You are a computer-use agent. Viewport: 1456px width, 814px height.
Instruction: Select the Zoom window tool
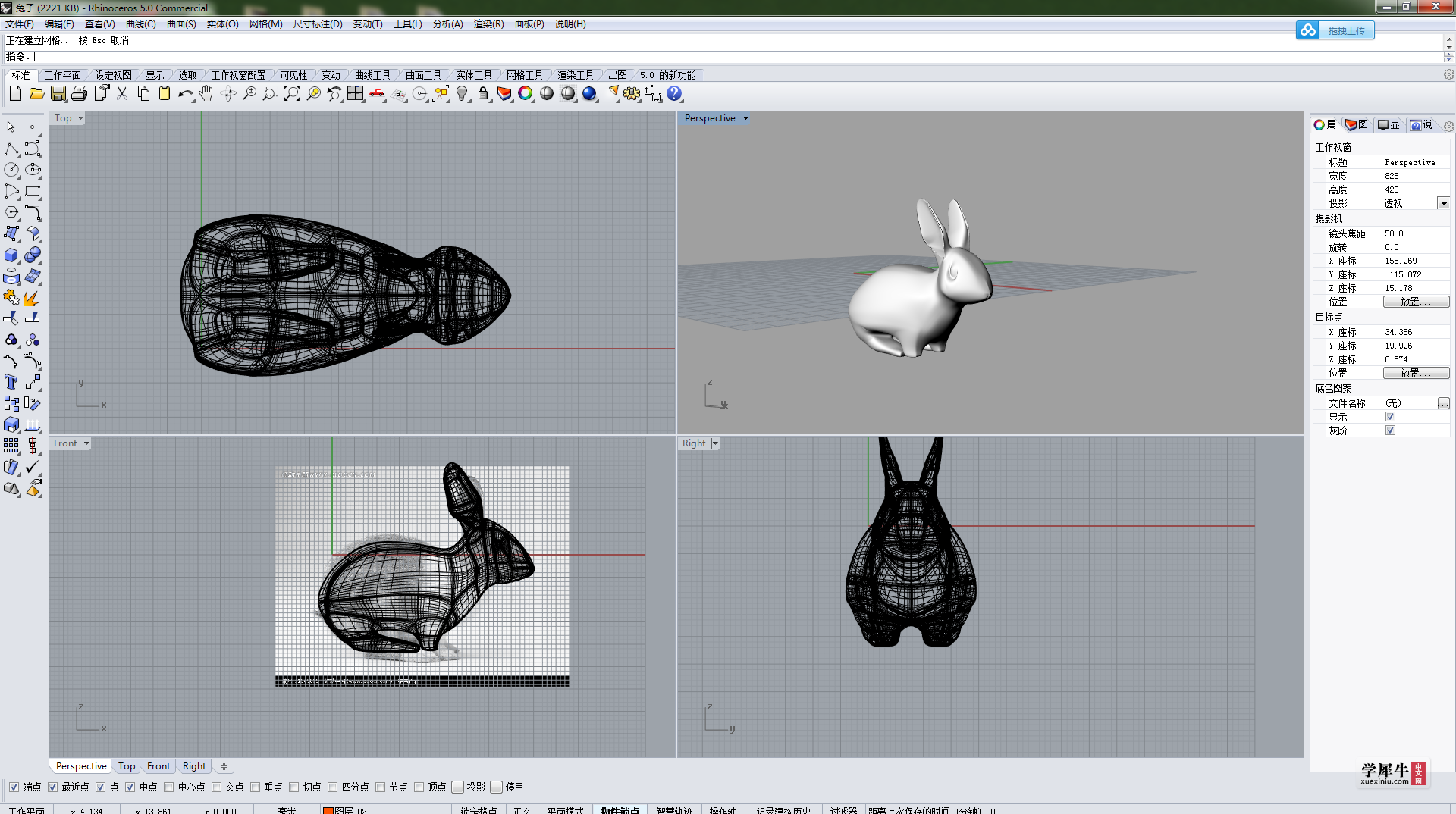click(x=271, y=94)
